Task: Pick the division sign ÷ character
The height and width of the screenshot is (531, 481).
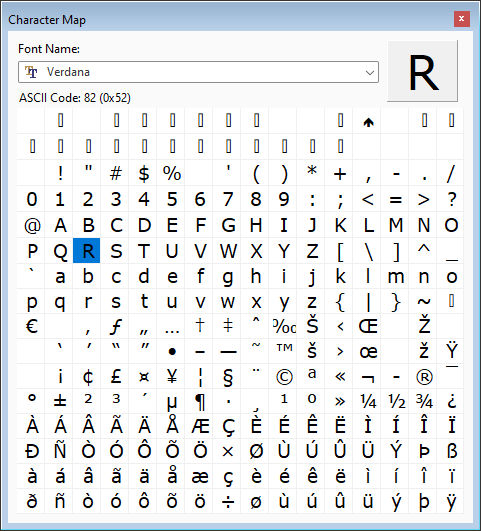Action: (228, 502)
